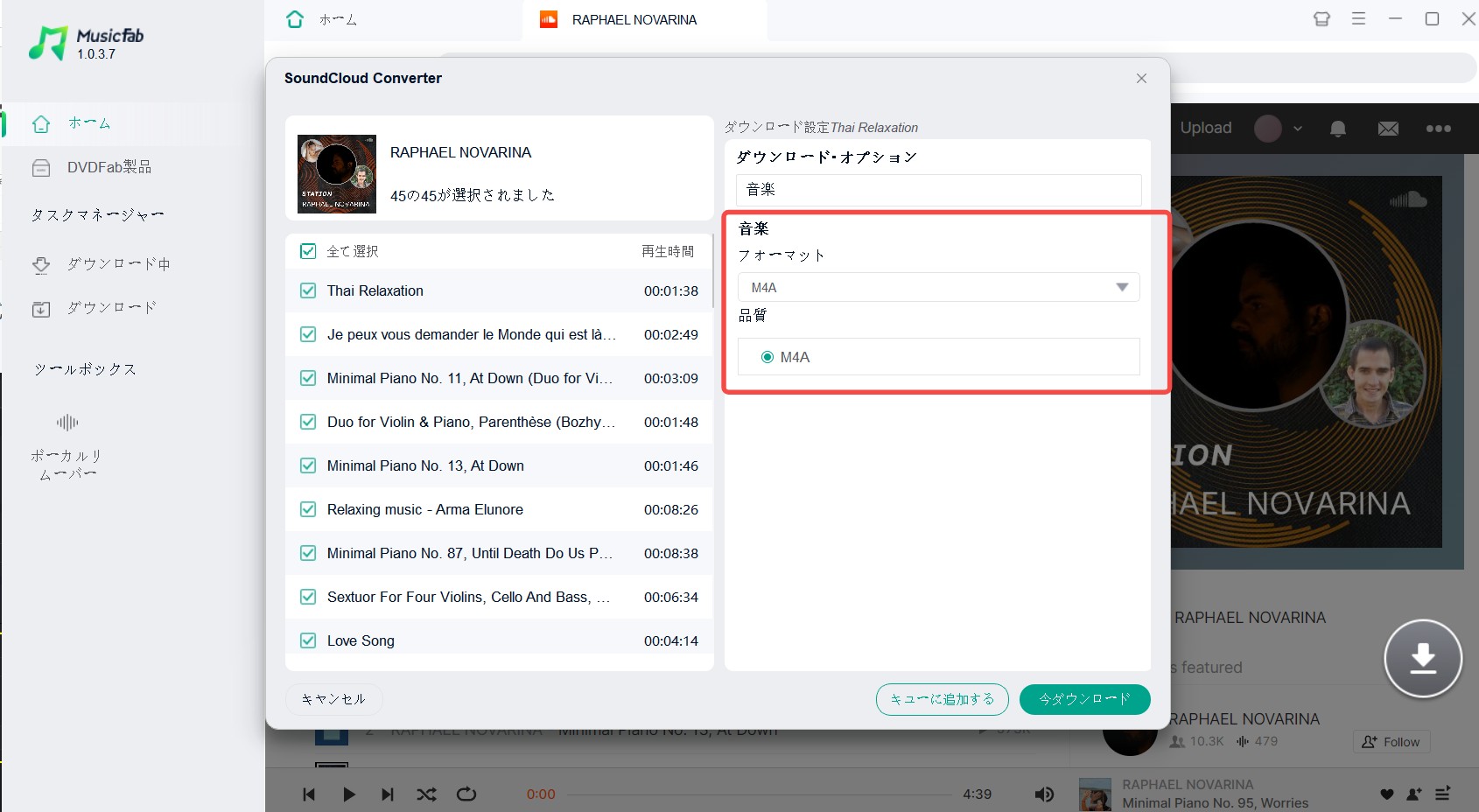Open the ボーカルリムーバー tool icon
1479x812 pixels.
pyautogui.click(x=67, y=423)
